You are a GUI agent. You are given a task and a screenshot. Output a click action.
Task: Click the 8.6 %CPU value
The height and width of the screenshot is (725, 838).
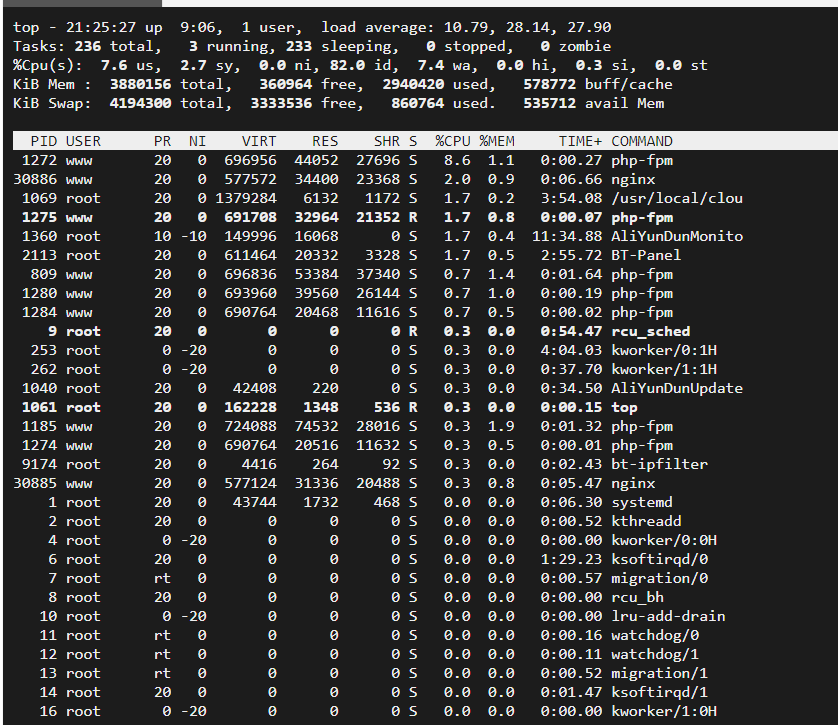point(457,160)
